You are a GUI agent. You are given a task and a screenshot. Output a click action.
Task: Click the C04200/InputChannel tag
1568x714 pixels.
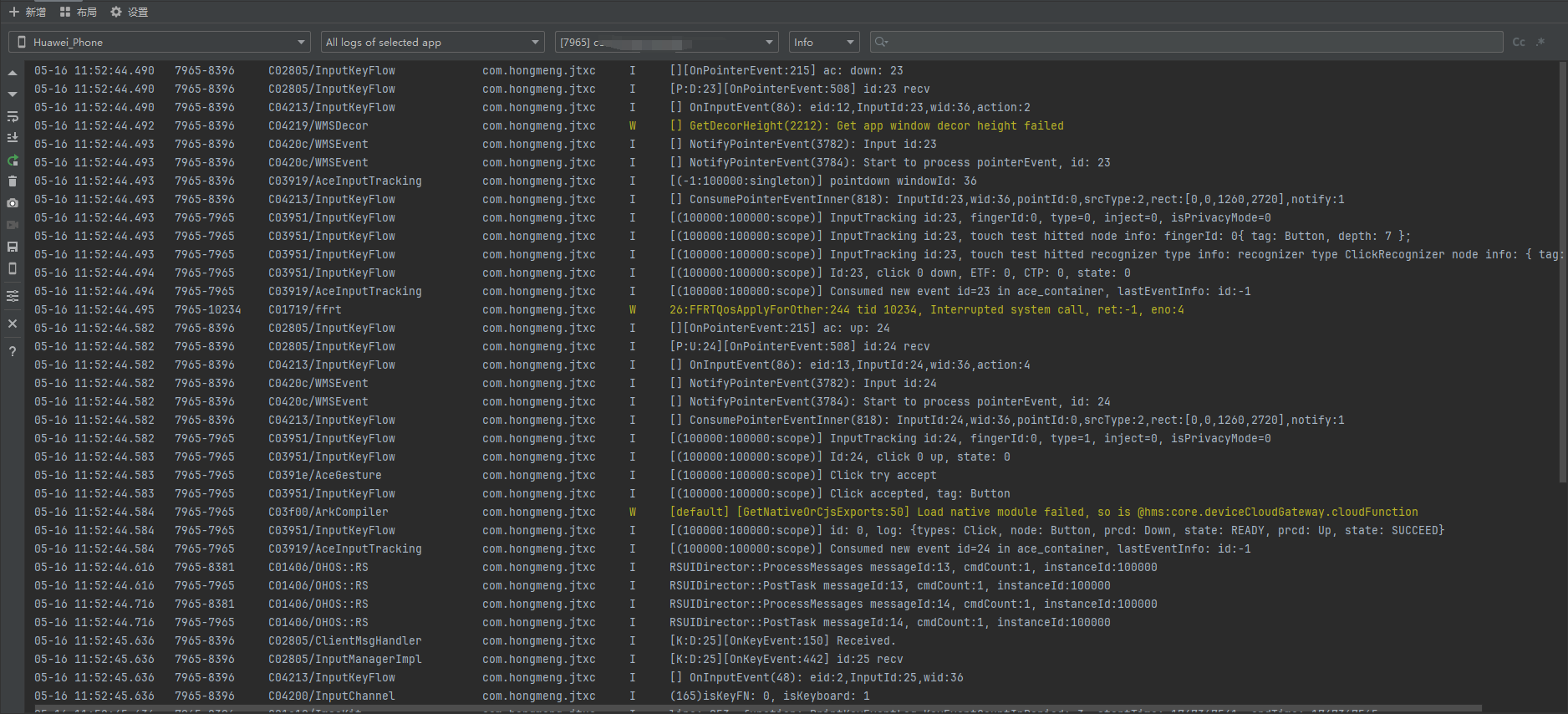331,696
